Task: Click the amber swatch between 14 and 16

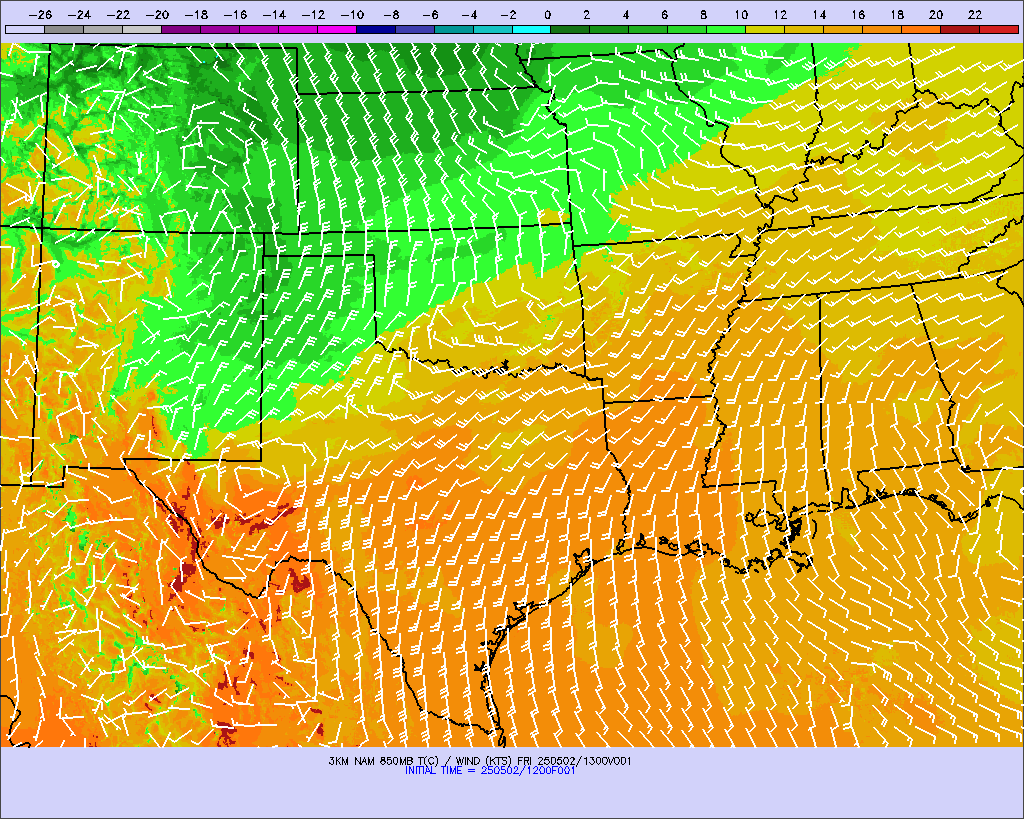Action: pos(843,29)
